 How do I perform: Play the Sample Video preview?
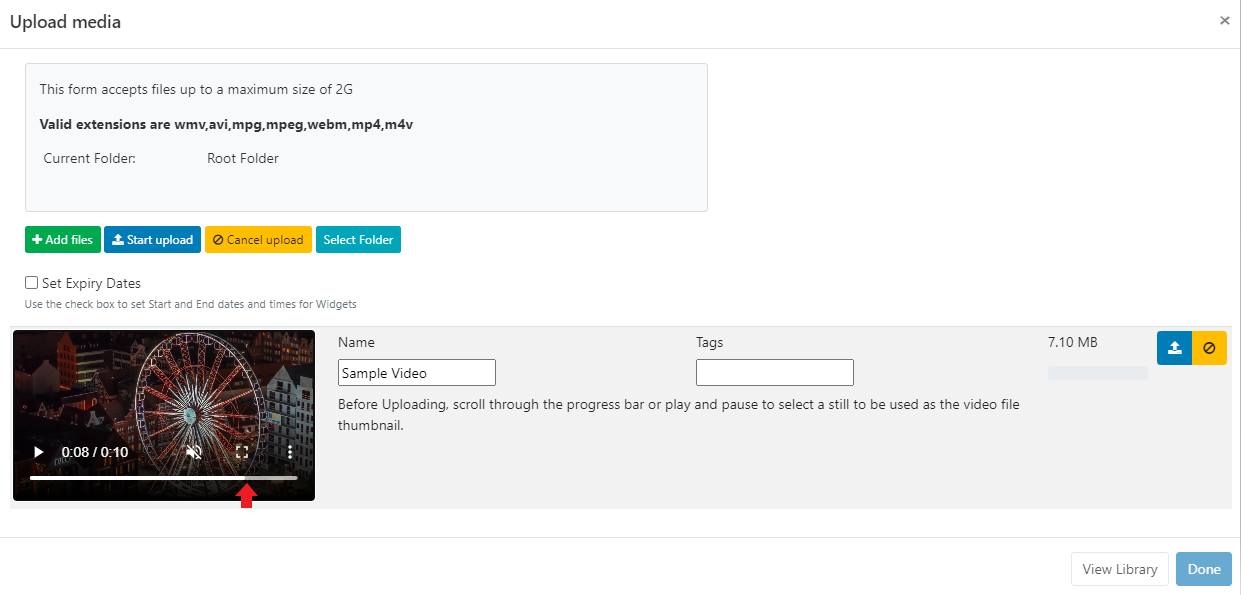coord(39,452)
